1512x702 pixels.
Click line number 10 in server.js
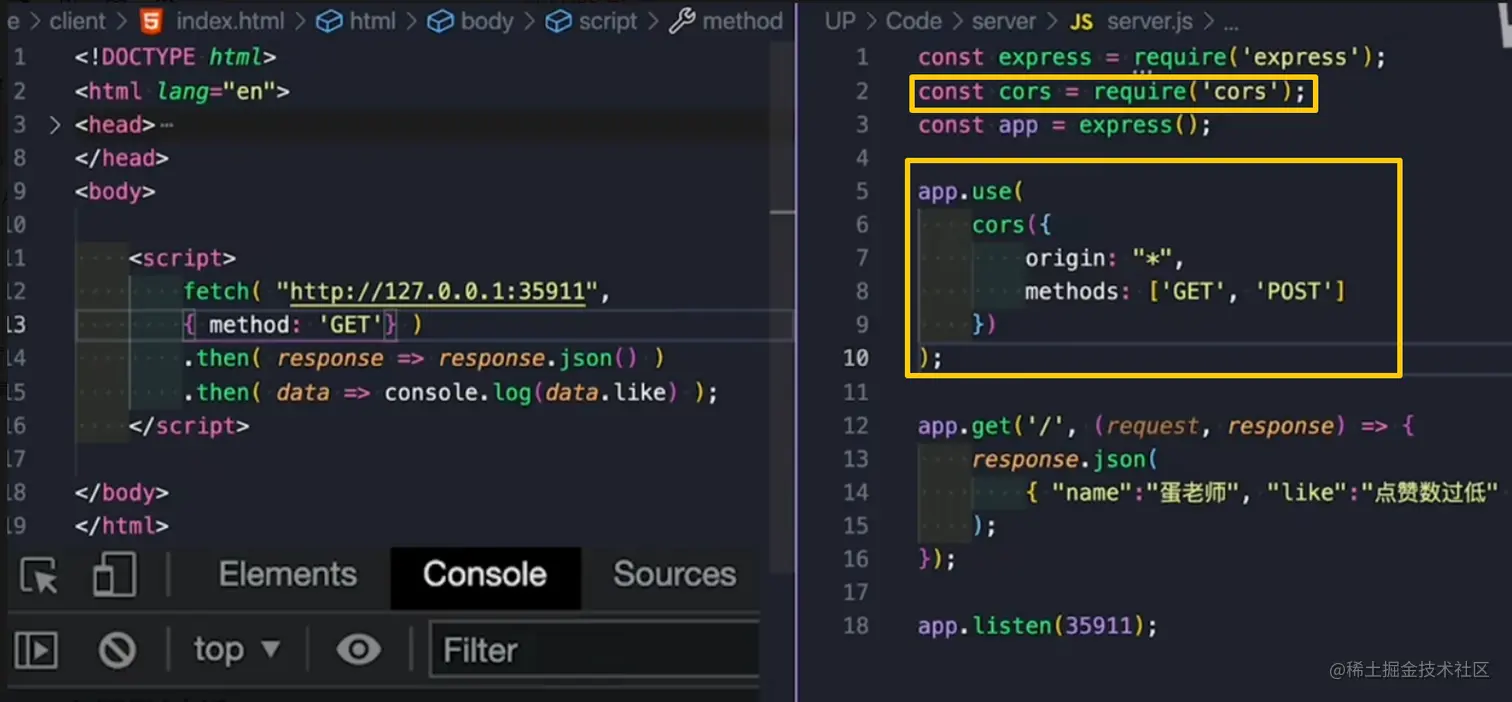pyautogui.click(x=856, y=359)
